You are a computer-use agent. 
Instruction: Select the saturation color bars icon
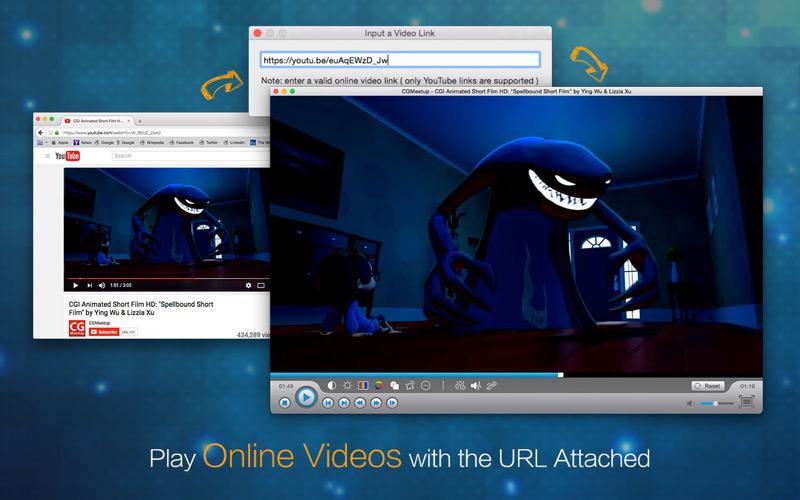(x=363, y=386)
